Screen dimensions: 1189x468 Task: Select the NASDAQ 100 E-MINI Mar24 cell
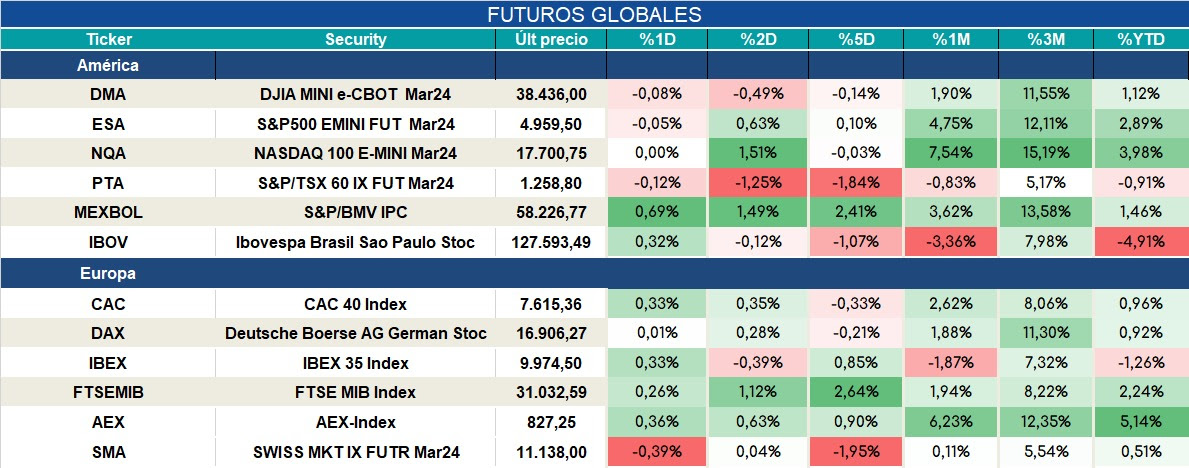pyautogui.click(x=356, y=153)
